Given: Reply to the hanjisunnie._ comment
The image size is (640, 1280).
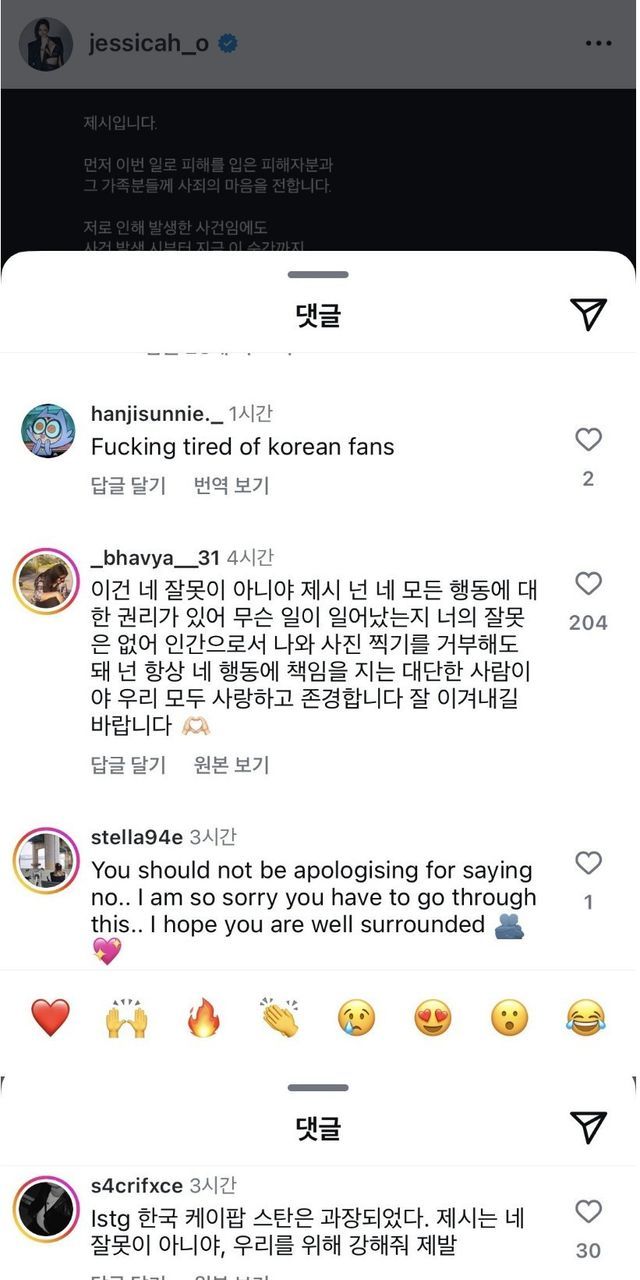Looking at the screenshot, I should (128, 486).
